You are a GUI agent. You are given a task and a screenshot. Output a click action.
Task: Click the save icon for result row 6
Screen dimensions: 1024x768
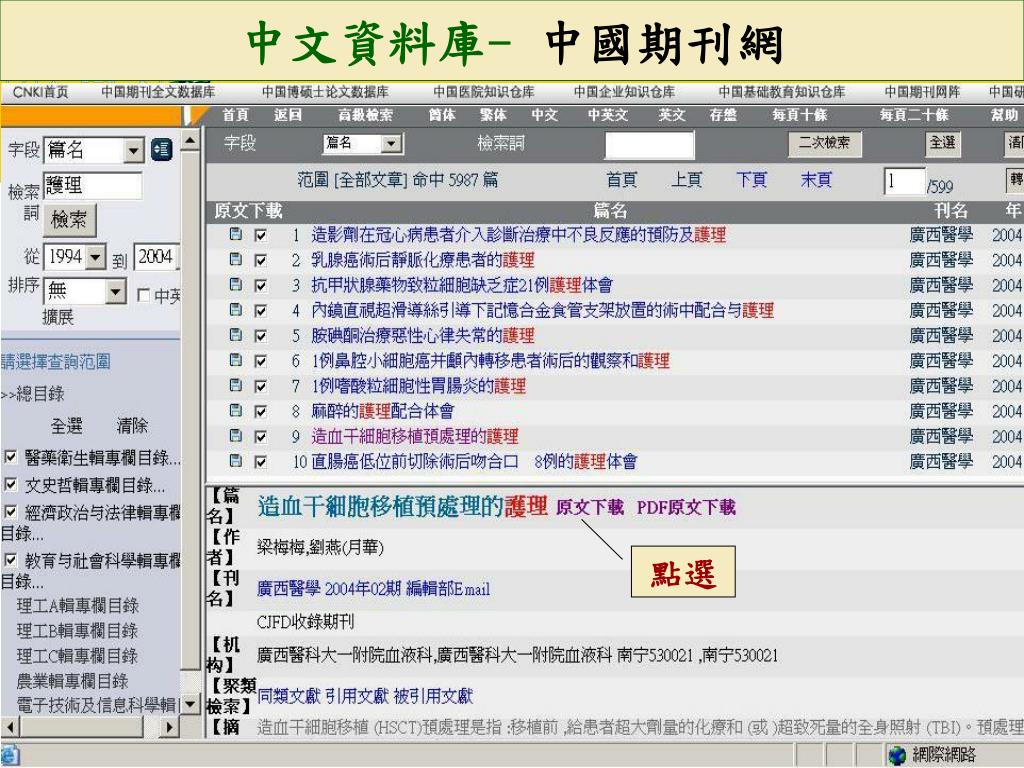tap(236, 360)
